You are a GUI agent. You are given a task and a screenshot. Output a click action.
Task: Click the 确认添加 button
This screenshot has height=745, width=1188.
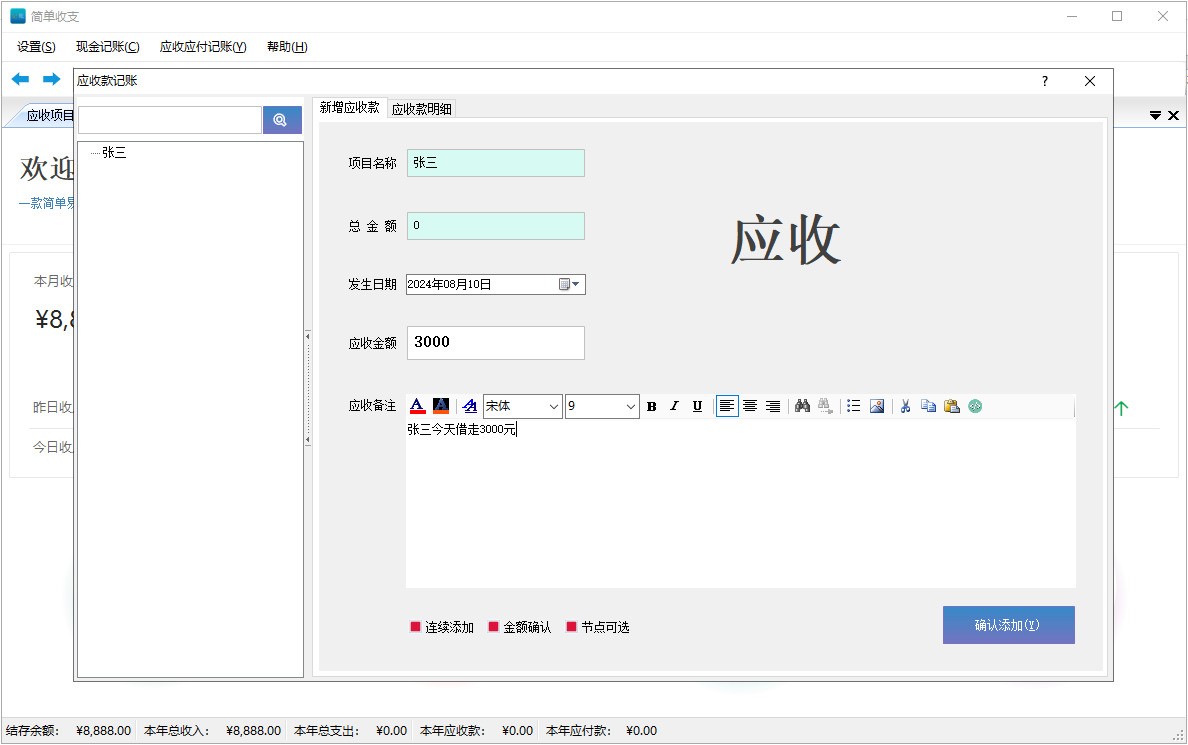[1008, 625]
